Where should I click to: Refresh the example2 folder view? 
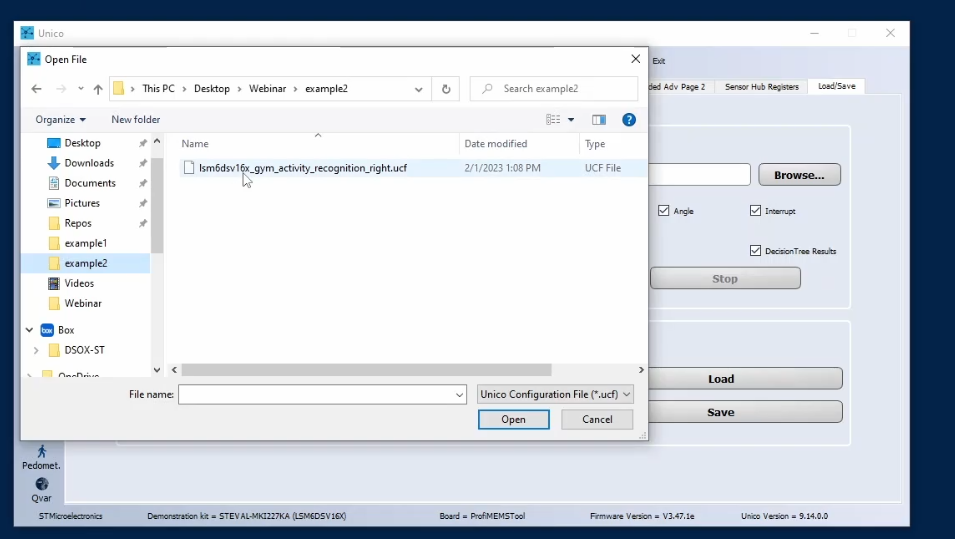pos(446,89)
